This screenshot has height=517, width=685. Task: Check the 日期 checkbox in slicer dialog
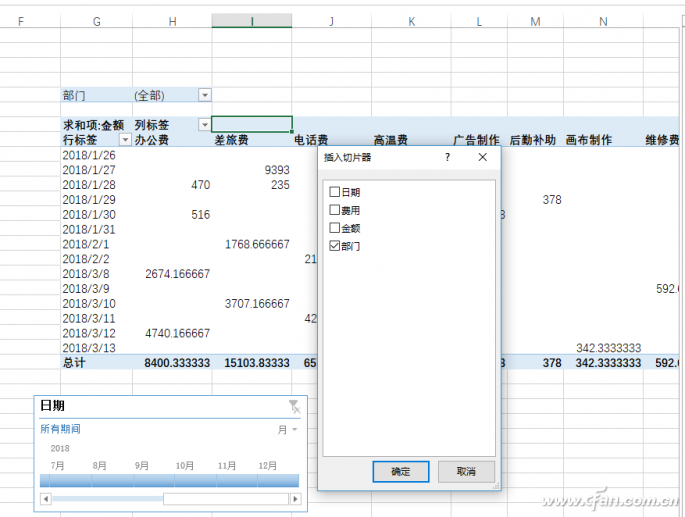pos(335,192)
